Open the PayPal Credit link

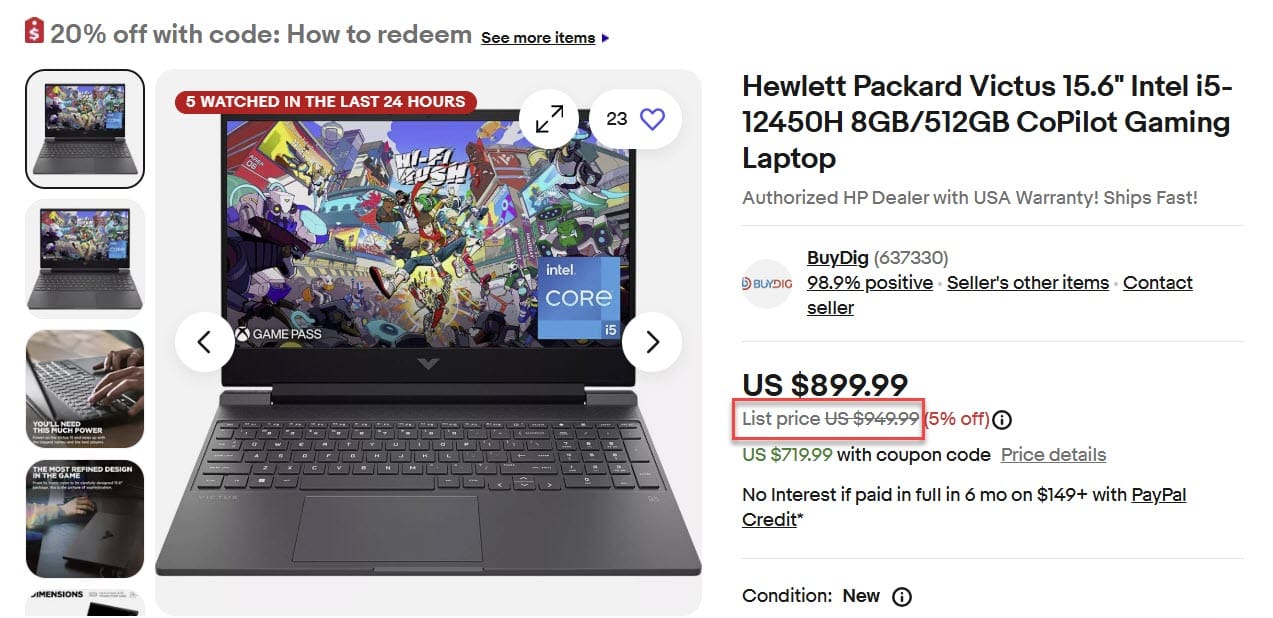[x=1158, y=495]
